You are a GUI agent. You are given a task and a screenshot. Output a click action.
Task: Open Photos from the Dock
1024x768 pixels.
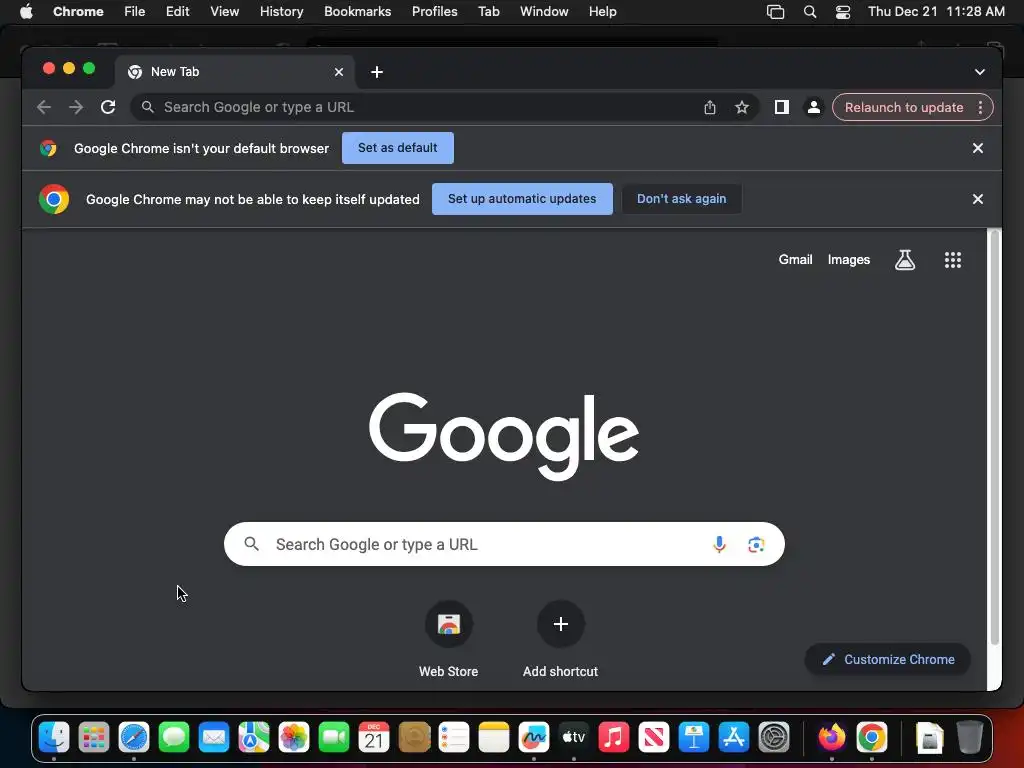294,738
